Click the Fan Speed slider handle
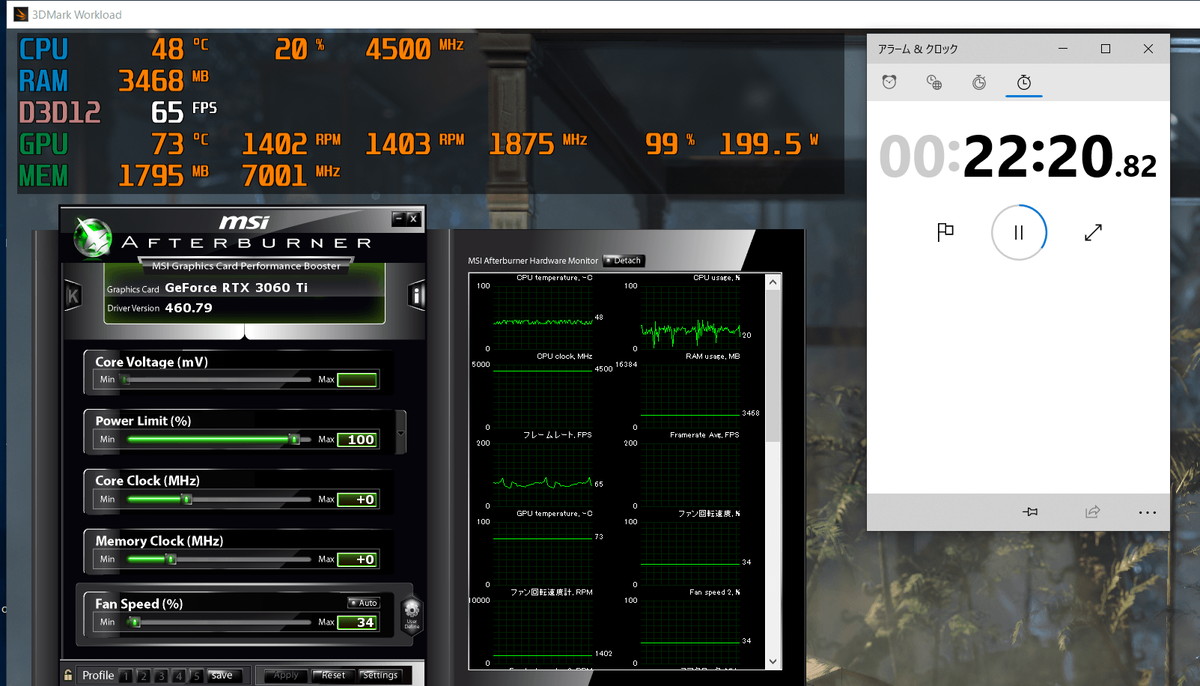Viewport: 1200px width, 686px height. coord(133,622)
